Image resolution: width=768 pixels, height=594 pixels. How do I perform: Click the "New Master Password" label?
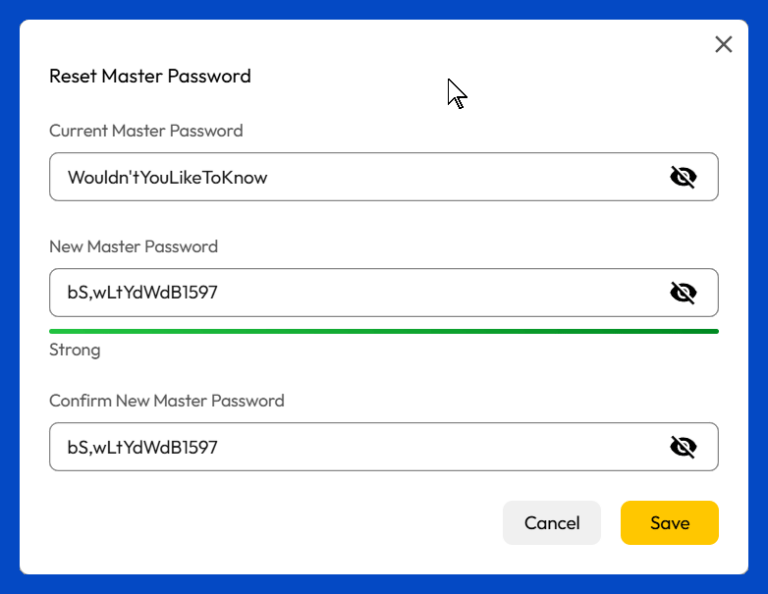(133, 246)
